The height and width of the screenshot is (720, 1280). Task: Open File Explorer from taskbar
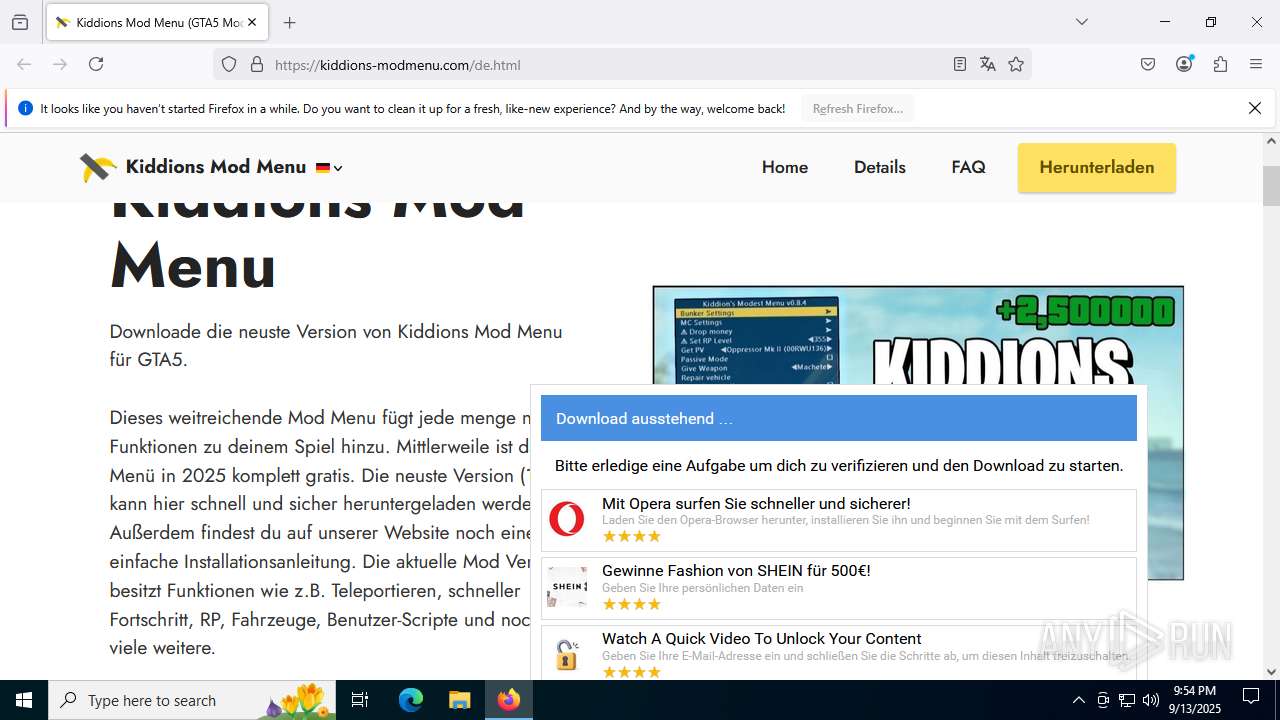coord(459,700)
